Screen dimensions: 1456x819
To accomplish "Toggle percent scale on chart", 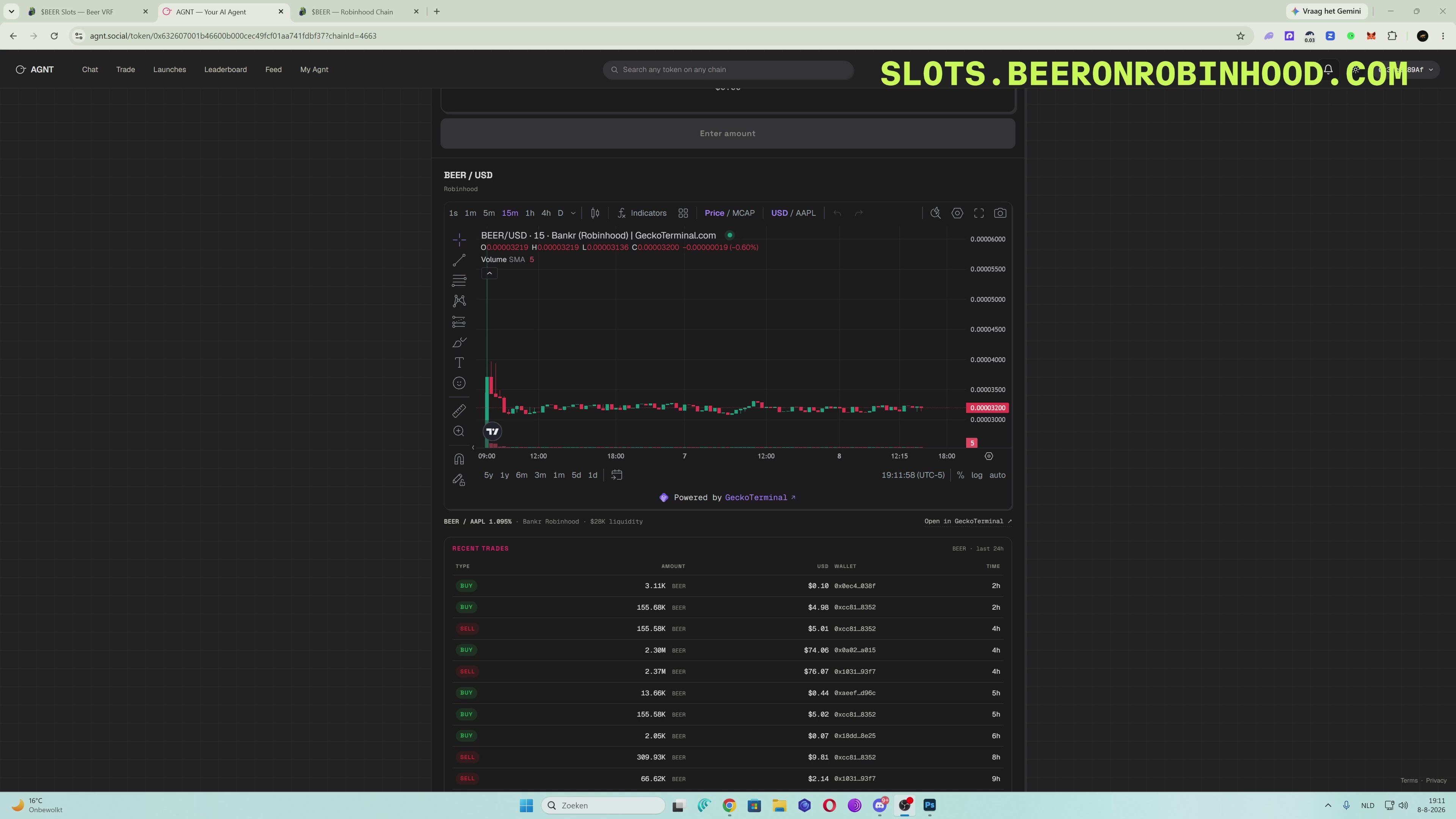I will (960, 475).
